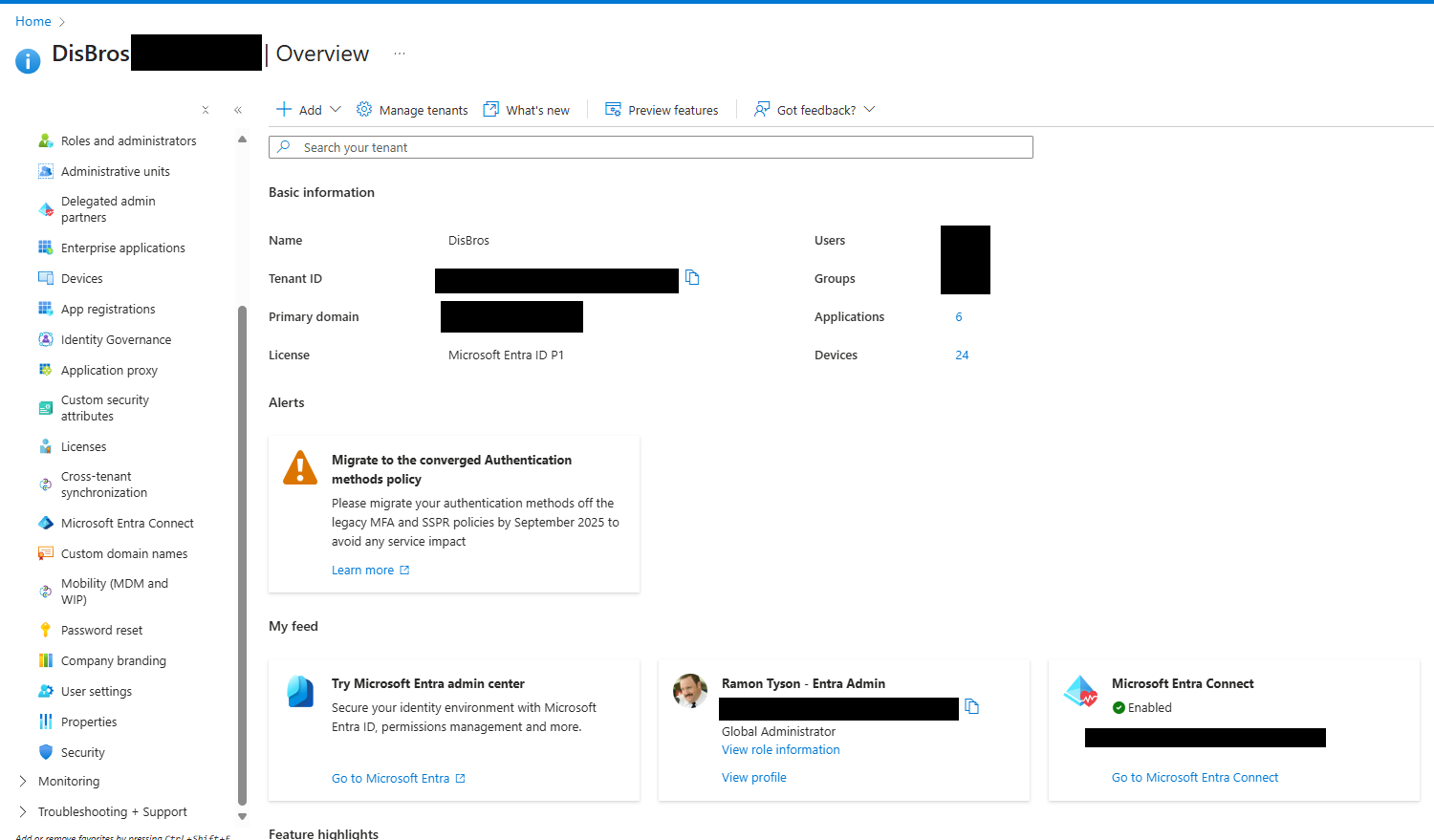The image size is (1434, 840).
Task: Clear the sidebar search with X icon
Action: coord(206,110)
